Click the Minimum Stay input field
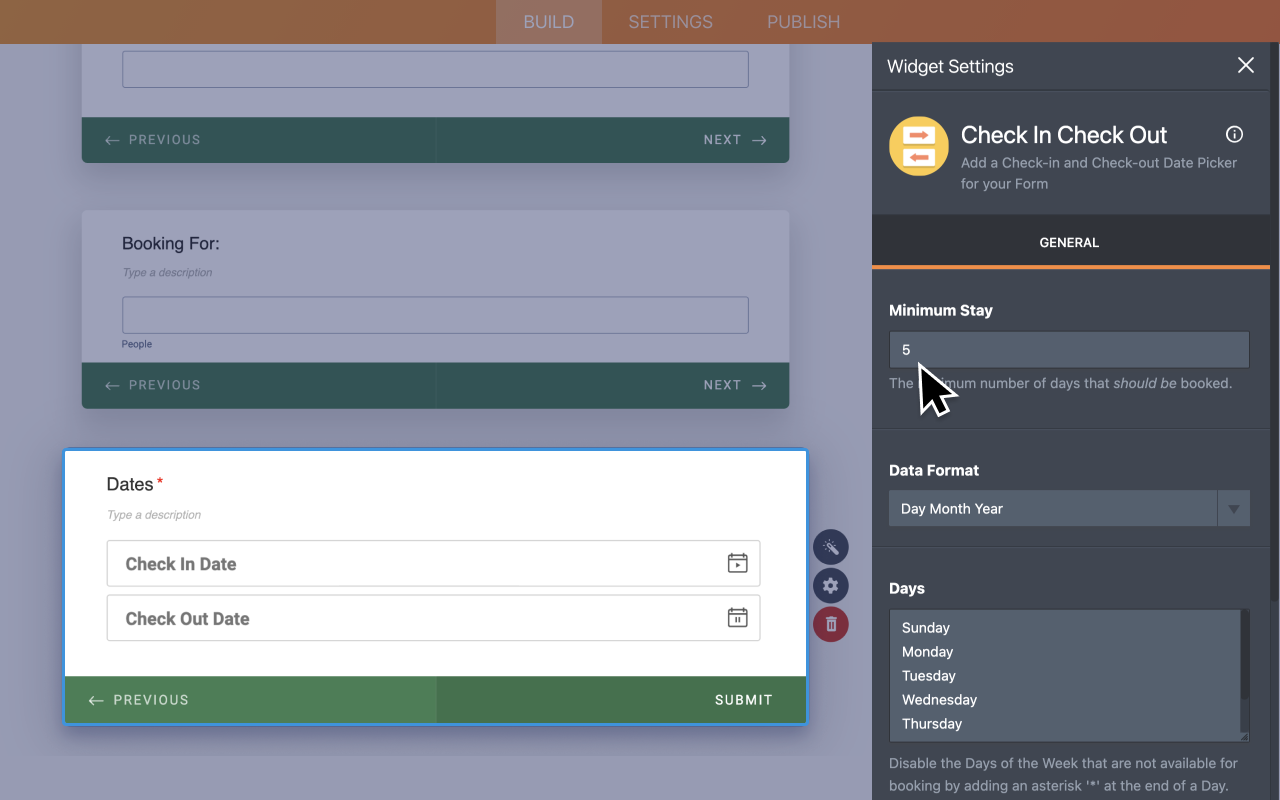The height and width of the screenshot is (800, 1280). [1068, 349]
